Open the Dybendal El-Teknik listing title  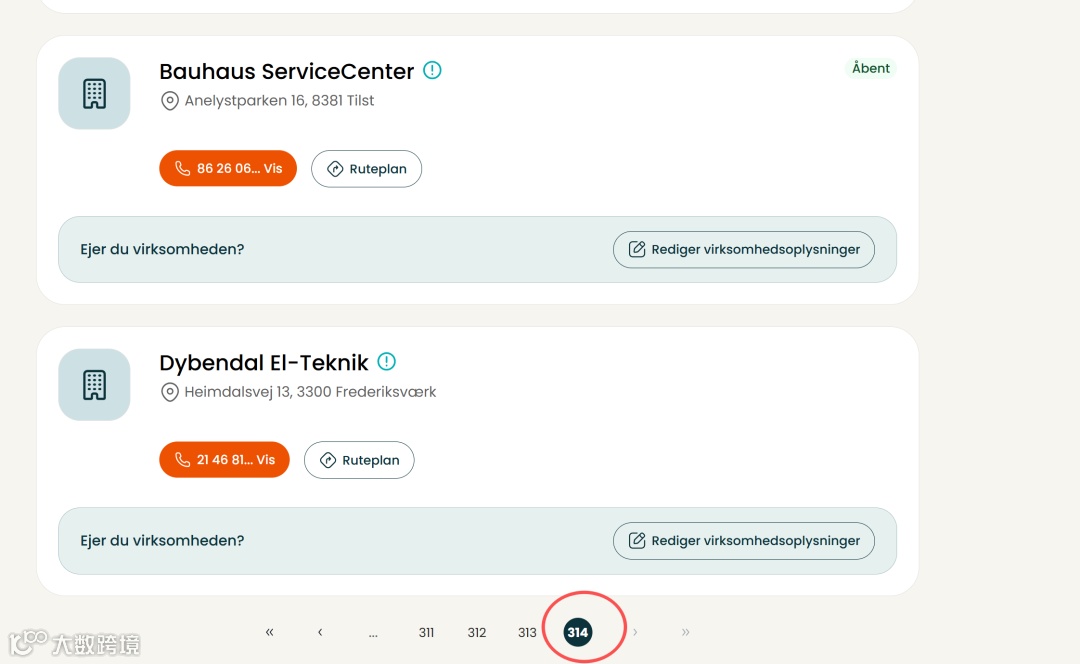point(264,362)
